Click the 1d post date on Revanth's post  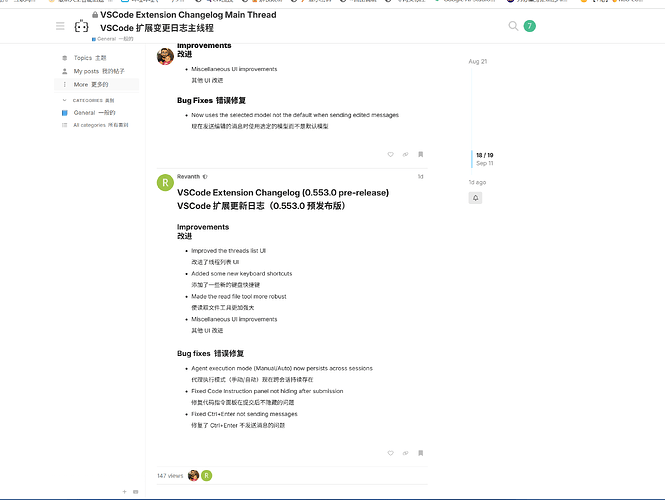tap(420, 176)
